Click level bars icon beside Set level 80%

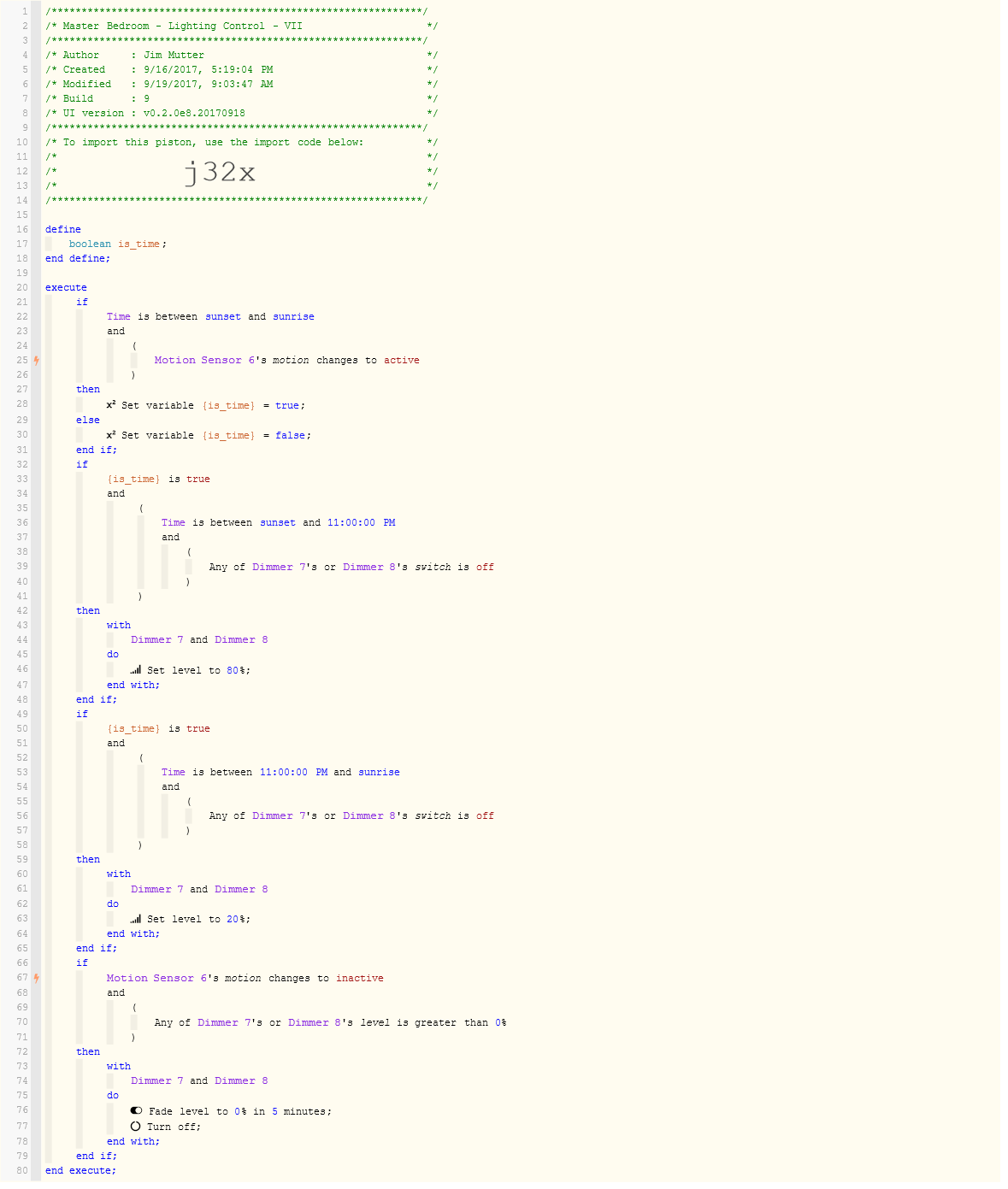point(136,670)
